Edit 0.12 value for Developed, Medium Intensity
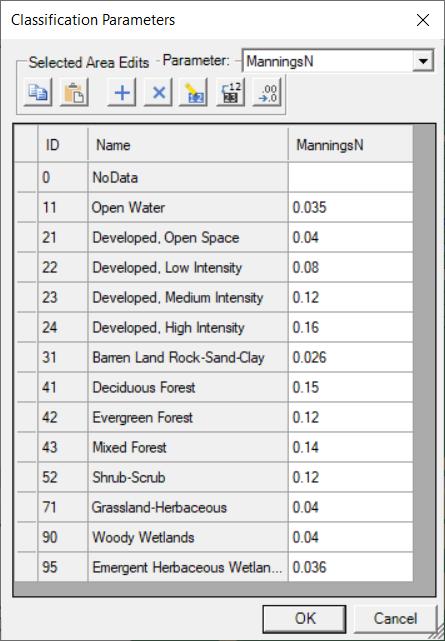This screenshot has height=641, width=445. [351, 297]
